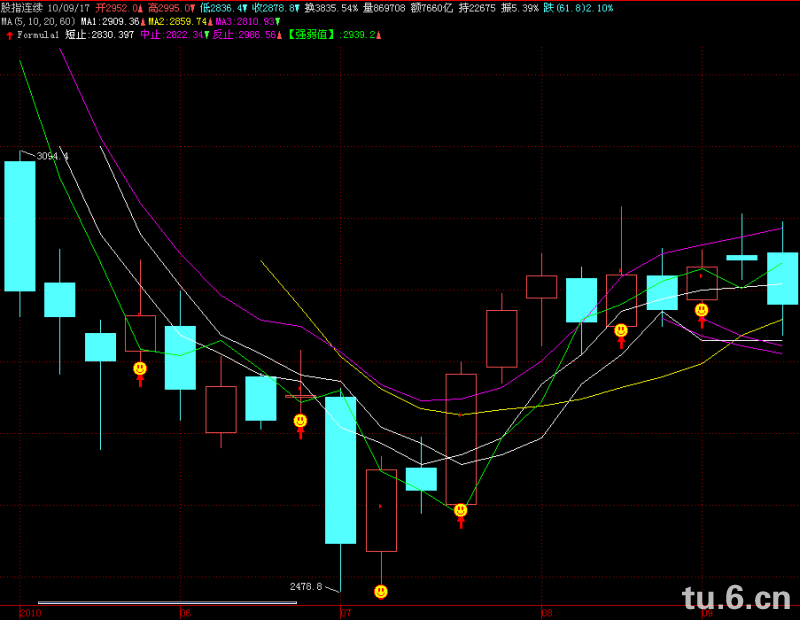This screenshot has height=620, width=800.
Task: Click the first large cyan candle at 3094.4 high
Action: 20,225
